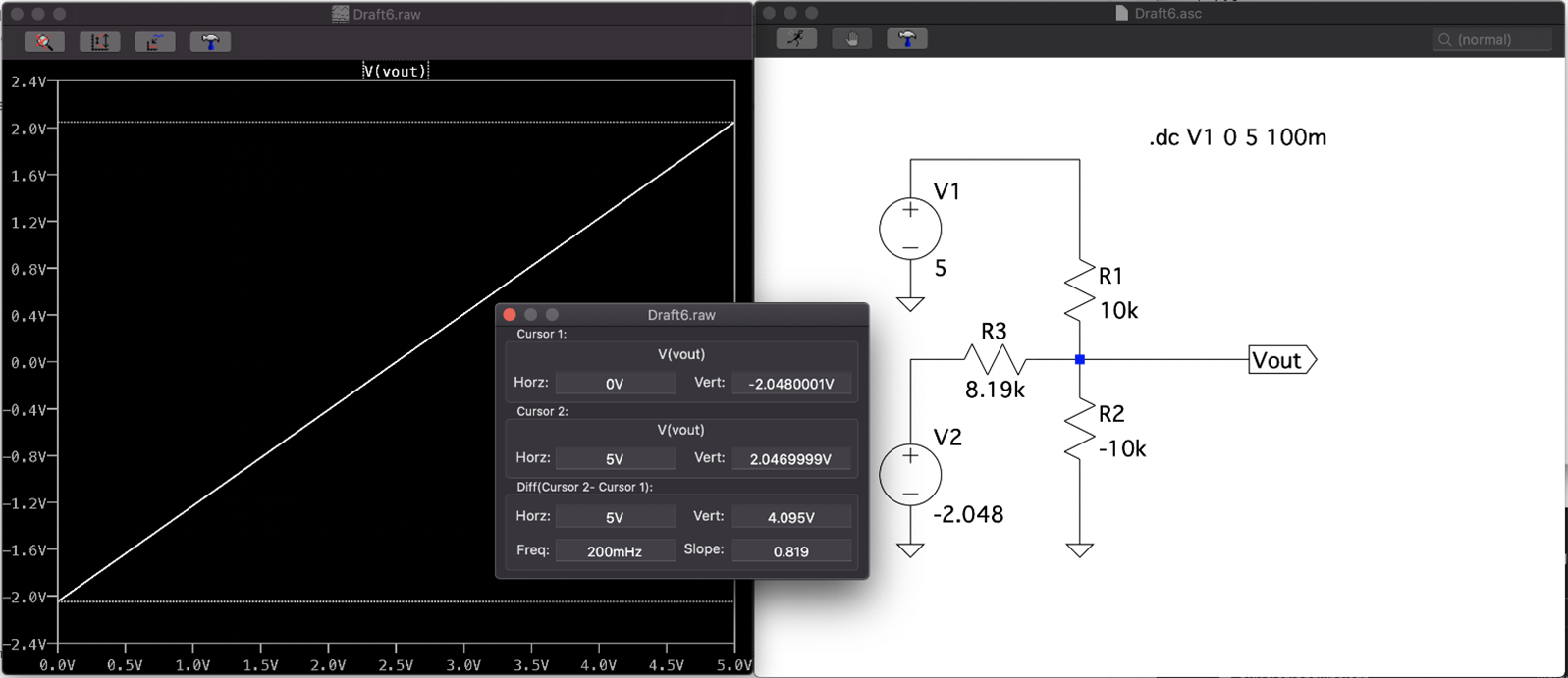Click the Diff(Cursor 2- Cursor 1) heading

(584, 487)
